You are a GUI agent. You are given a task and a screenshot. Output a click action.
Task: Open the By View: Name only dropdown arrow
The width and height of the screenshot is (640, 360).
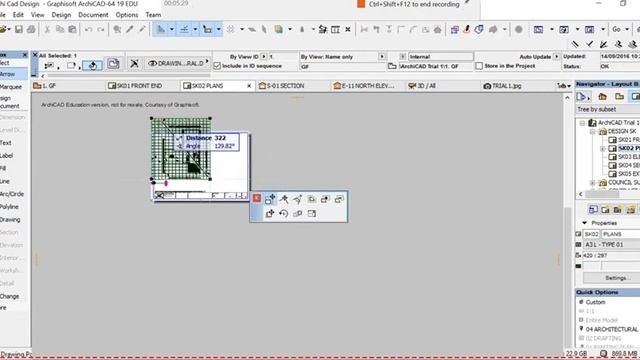click(x=382, y=57)
